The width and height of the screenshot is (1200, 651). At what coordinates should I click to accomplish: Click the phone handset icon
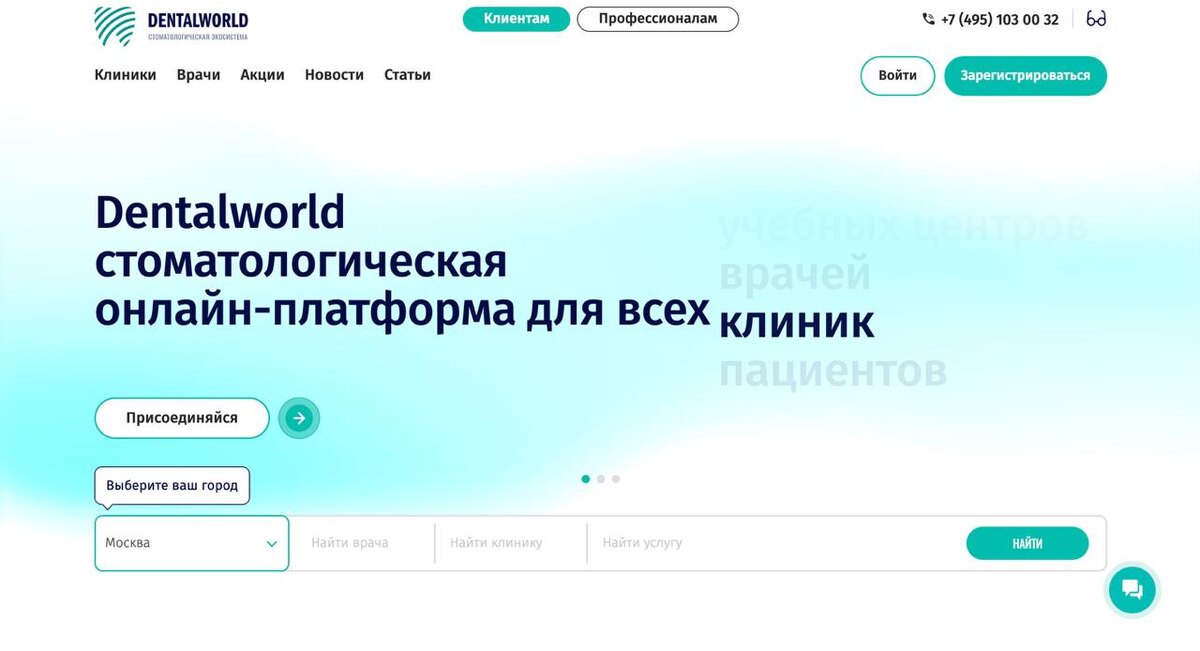click(928, 19)
